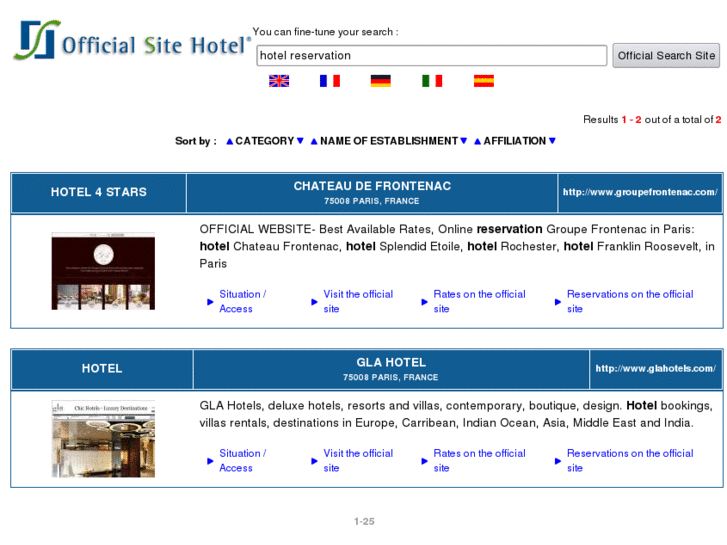Open reservations on official site for Chateau de Frontenac
Screen dimensions: 727x545
pyautogui.click(x=630, y=301)
